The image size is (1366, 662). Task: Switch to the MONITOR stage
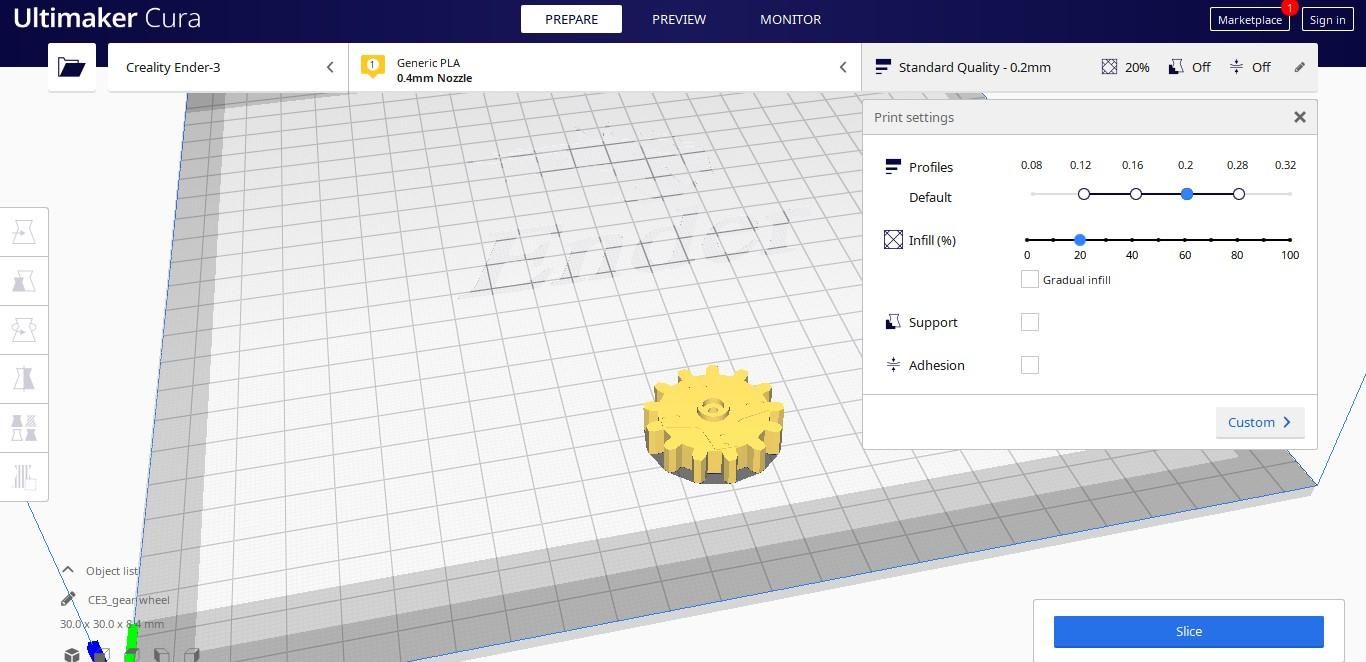pyautogui.click(x=790, y=19)
